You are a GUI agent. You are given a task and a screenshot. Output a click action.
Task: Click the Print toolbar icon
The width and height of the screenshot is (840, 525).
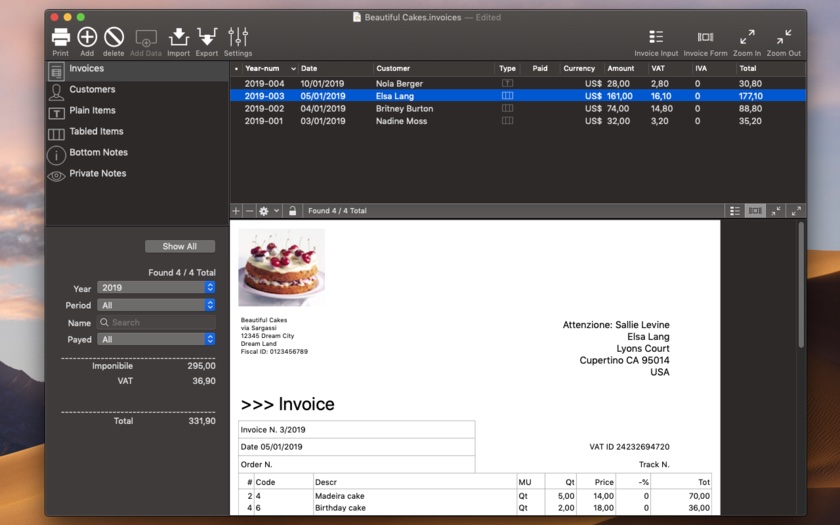point(61,38)
